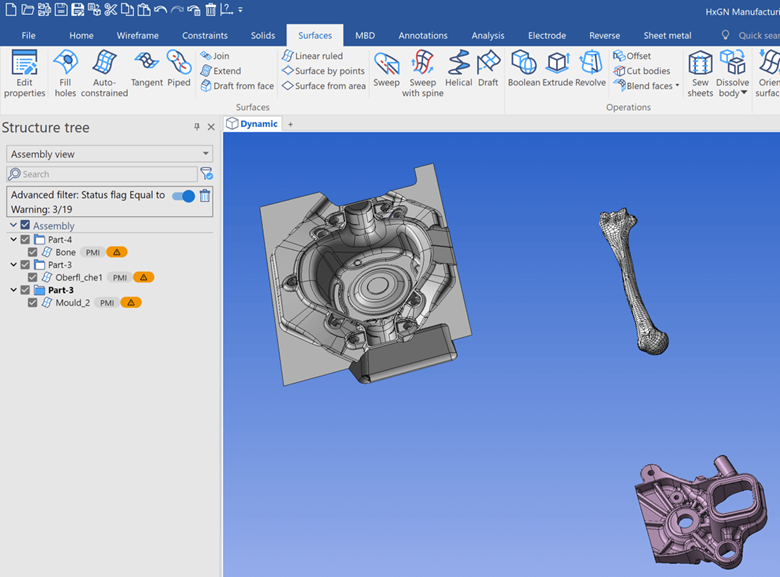This screenshot has width=780, height=577.
Task: Collapse the Part-4 node
Action: 13,239
